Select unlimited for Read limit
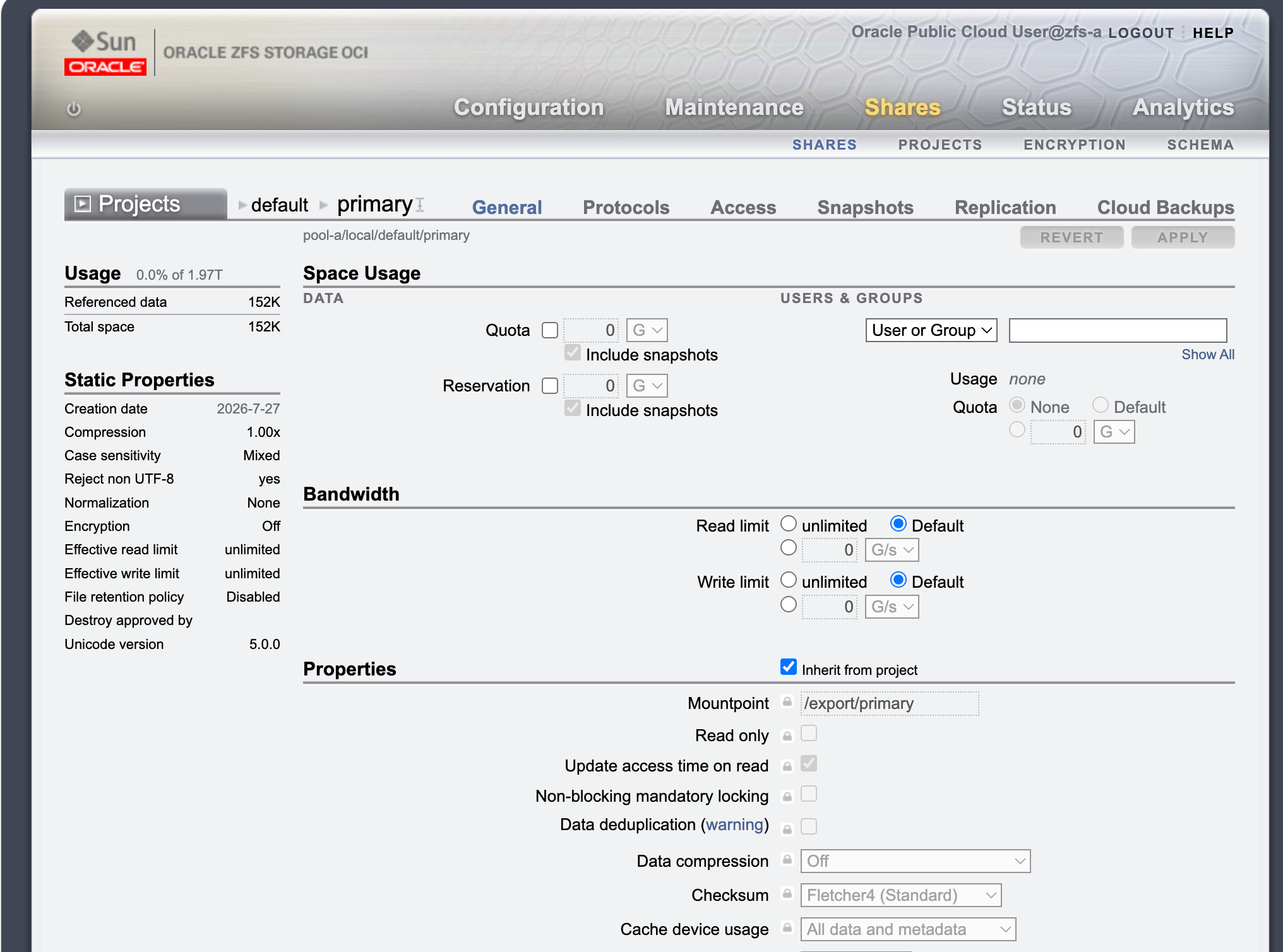This screenshot has width=1283, height=952. click(x=789, y=523)
